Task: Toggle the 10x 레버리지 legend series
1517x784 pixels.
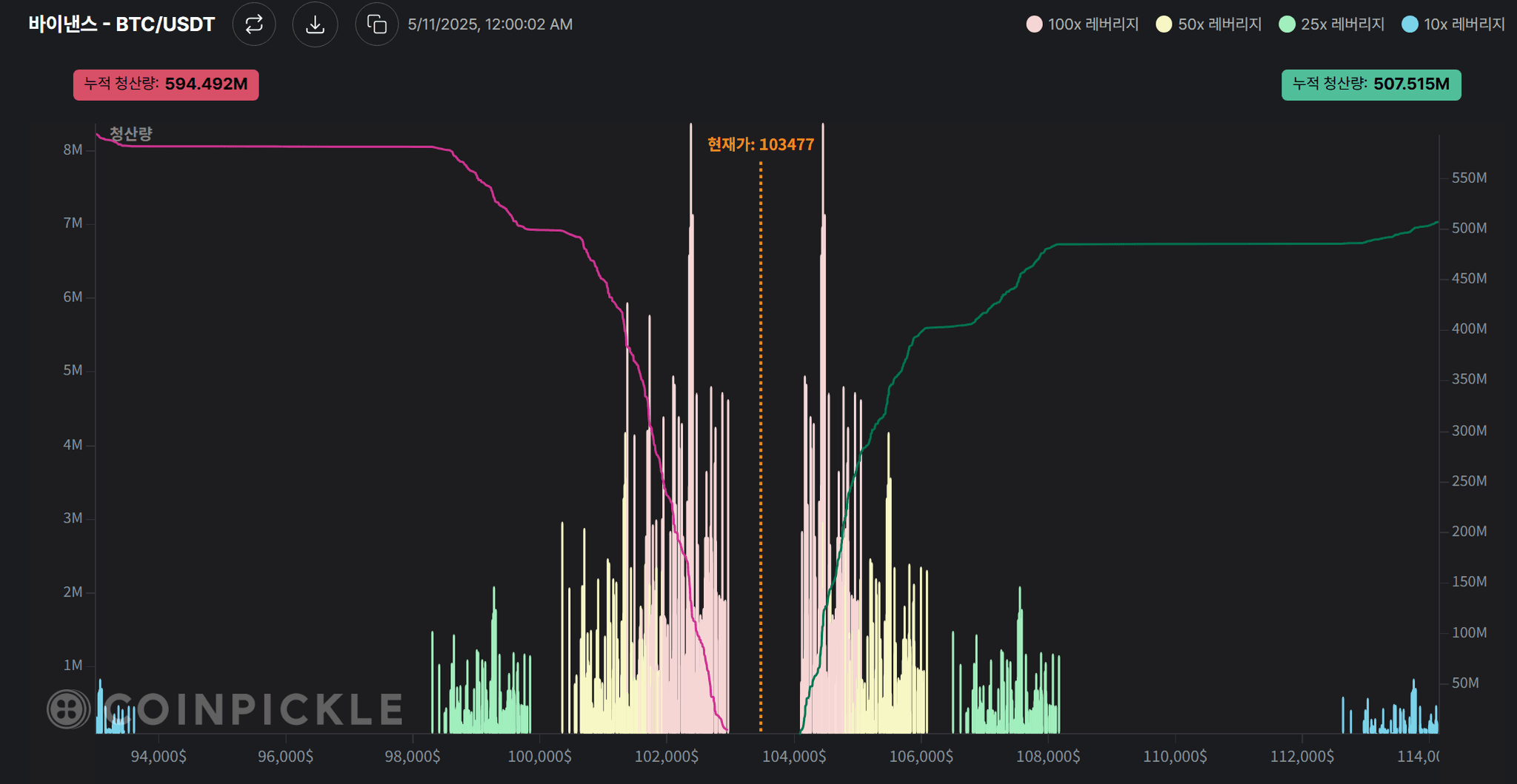Action: coord(1453,24)
